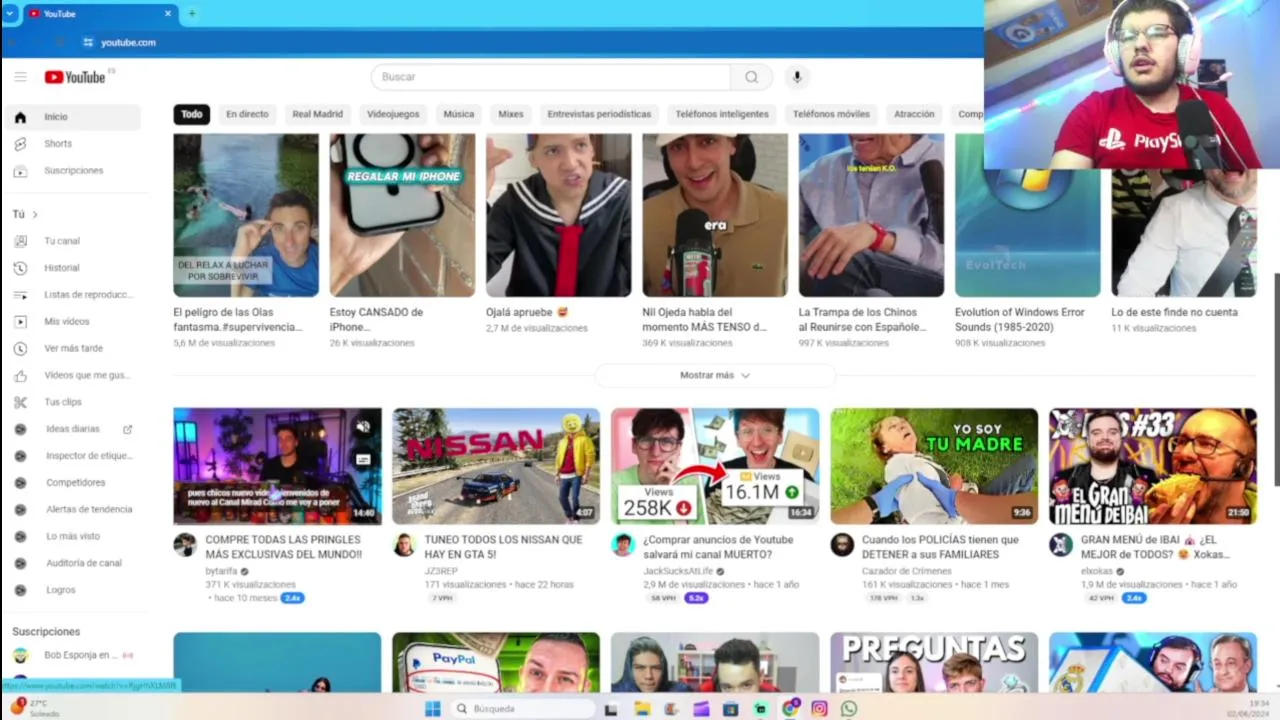Open Logros in sidebar
Image resolution: width=1280 pixels, height=720 pixels.
tap(71, 590)
